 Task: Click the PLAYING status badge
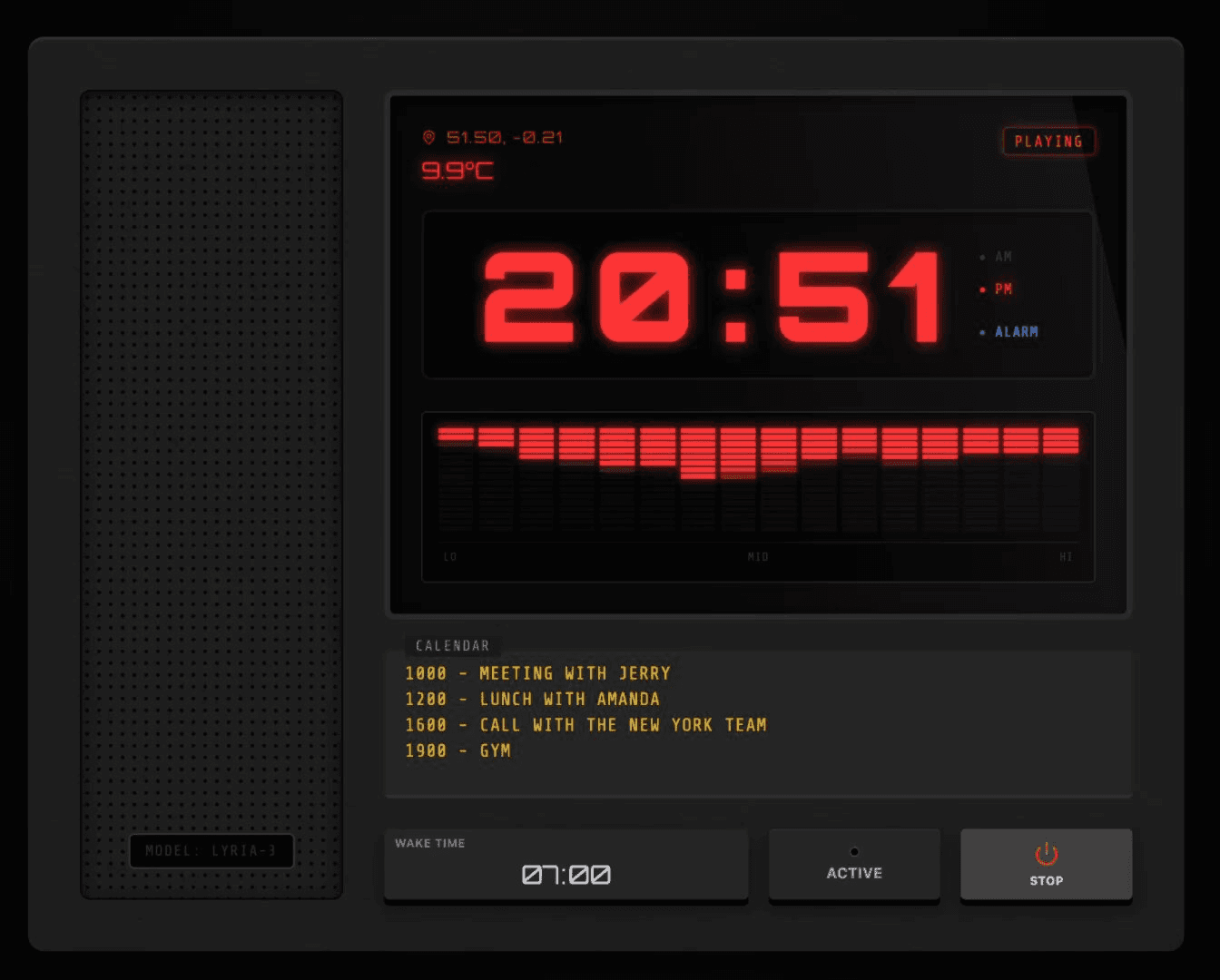[1048, 142]
